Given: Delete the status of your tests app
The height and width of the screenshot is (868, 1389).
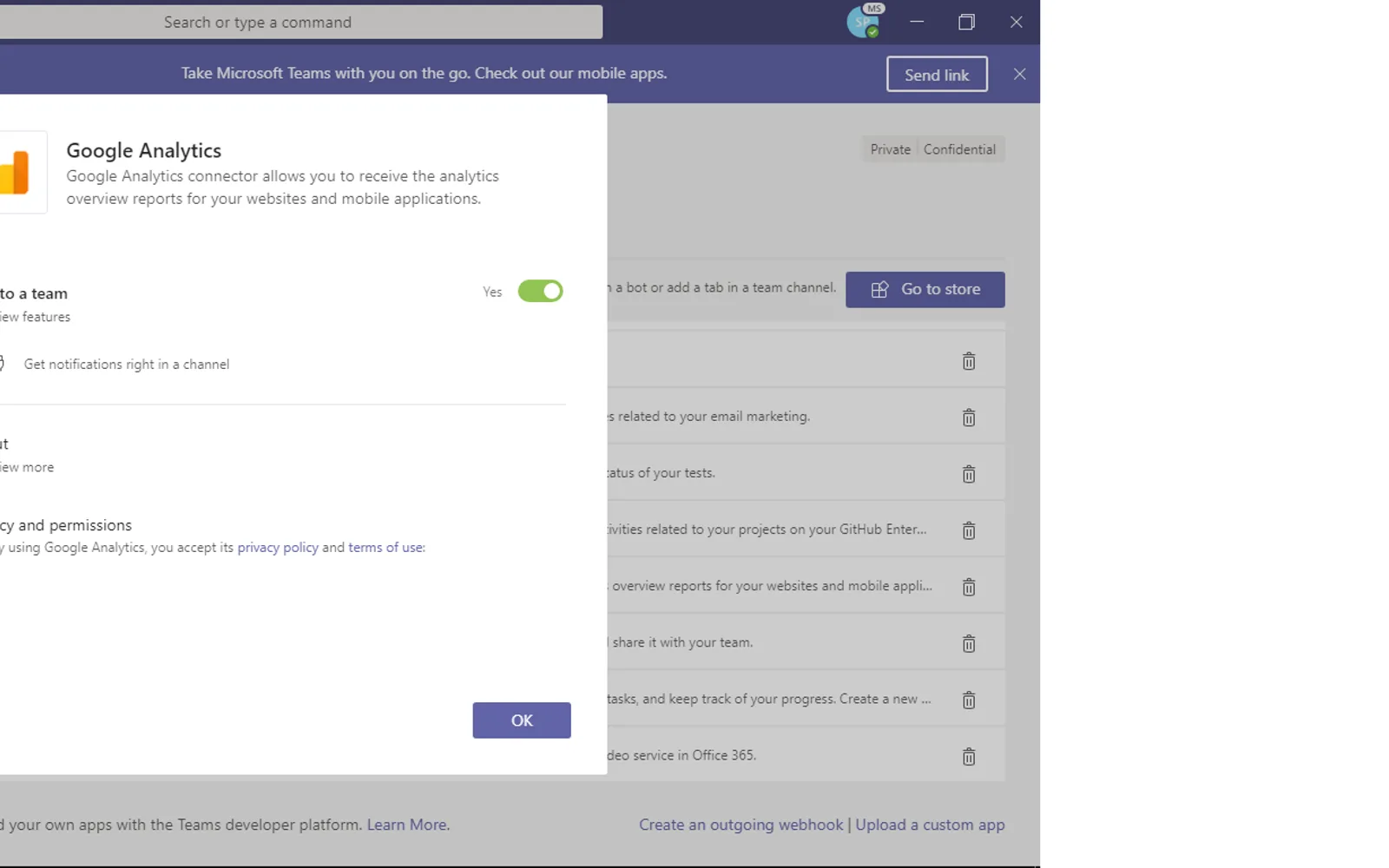Looking at the screenshot, I should point(969,474).
